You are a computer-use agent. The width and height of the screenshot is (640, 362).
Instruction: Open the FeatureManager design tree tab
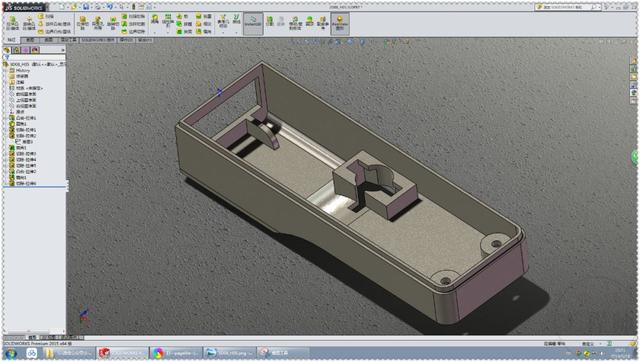pyautogui.click(x=7, y=50)
